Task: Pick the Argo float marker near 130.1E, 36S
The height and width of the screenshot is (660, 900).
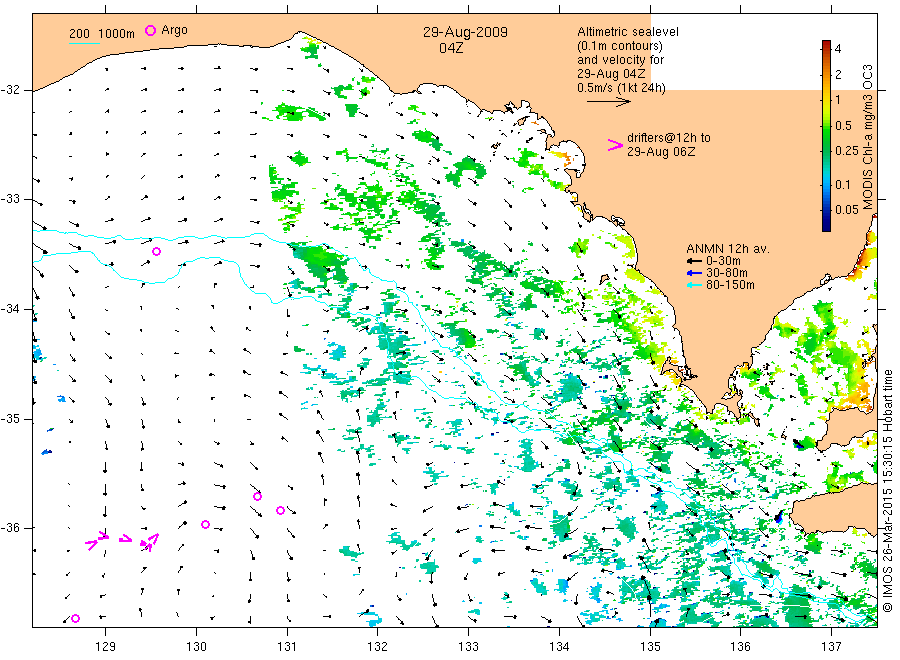Action: (x=205, y=524)
